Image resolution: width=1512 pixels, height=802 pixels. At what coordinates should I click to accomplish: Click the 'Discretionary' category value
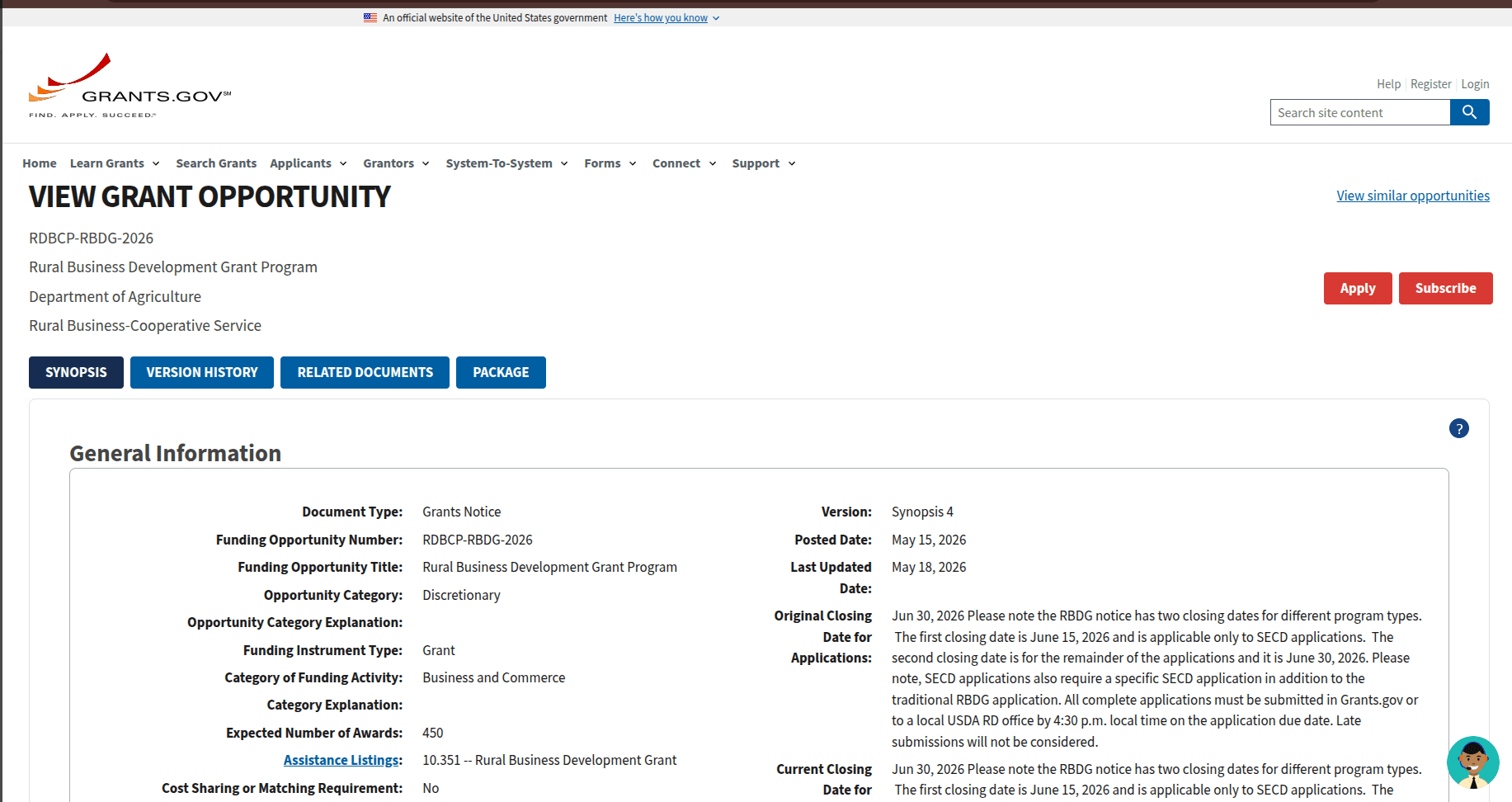pyautogui.click(x=461, y=595)
